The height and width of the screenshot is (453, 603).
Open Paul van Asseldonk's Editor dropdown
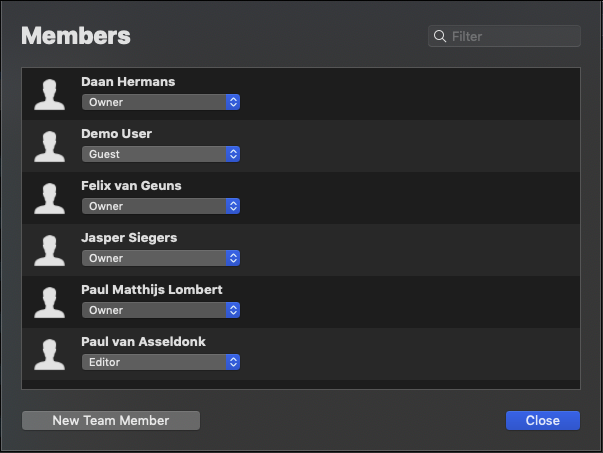pos(160,362)
